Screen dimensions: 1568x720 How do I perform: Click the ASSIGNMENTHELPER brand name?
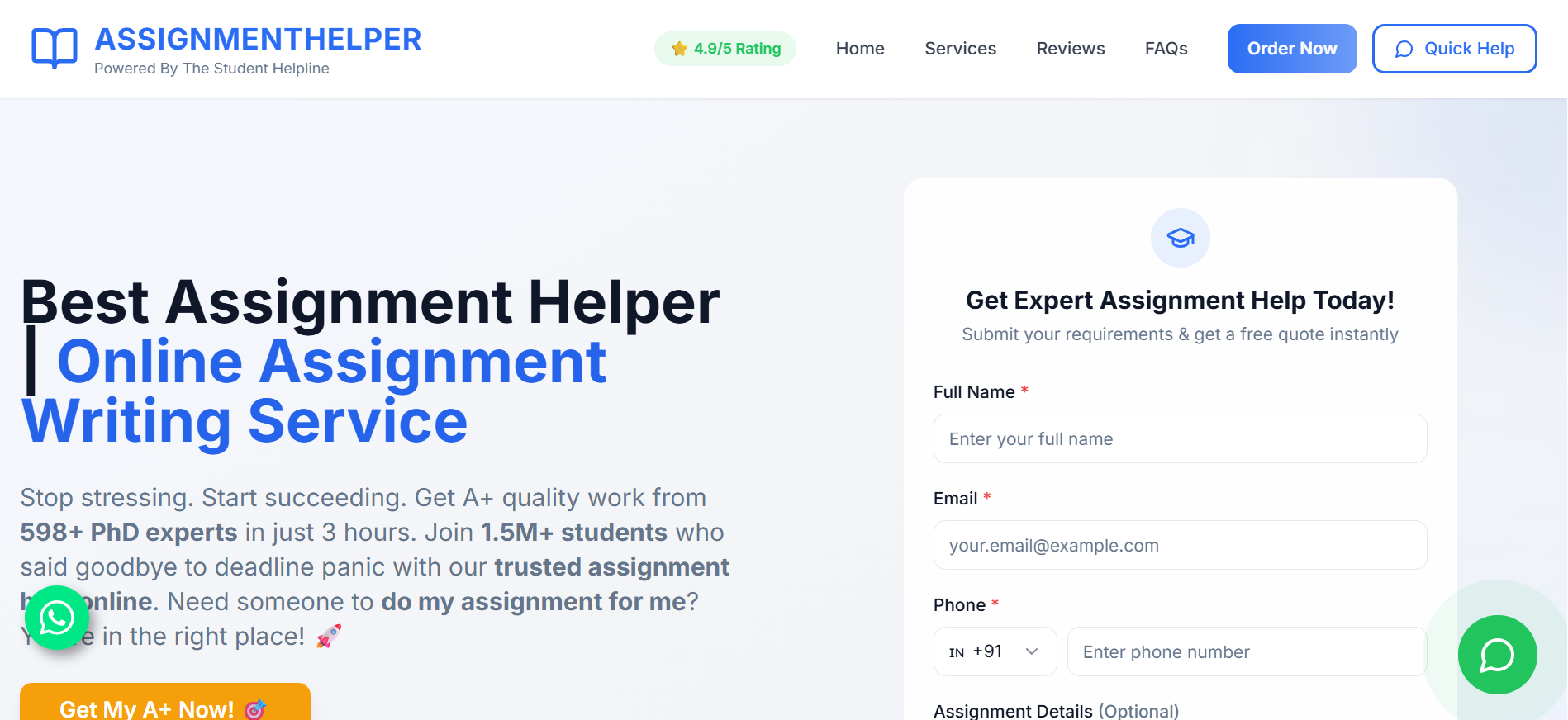pyautogui.click(x=258, y=39)
